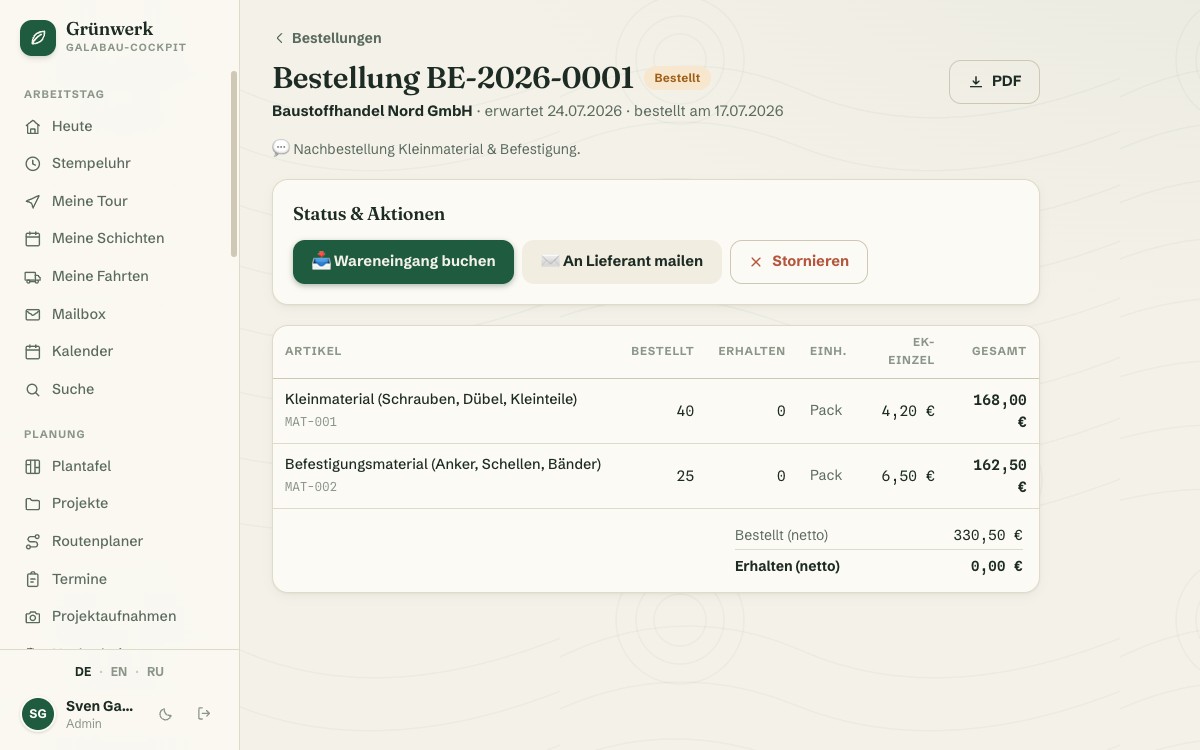Click the EK-EINZEL column header
1200x750 pixels.
tap(909, 351)
